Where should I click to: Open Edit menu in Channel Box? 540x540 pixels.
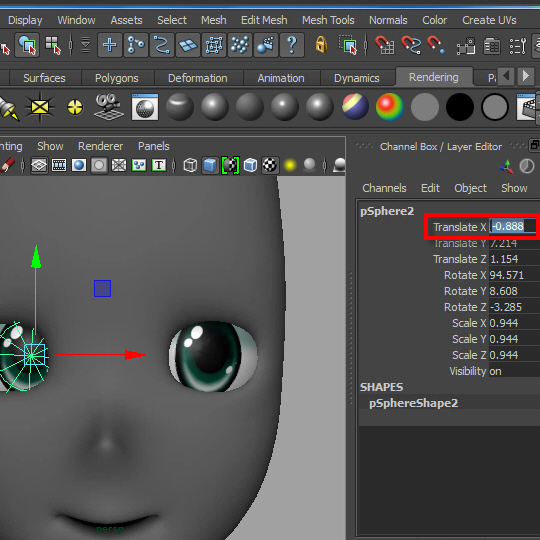pos(430,188)
